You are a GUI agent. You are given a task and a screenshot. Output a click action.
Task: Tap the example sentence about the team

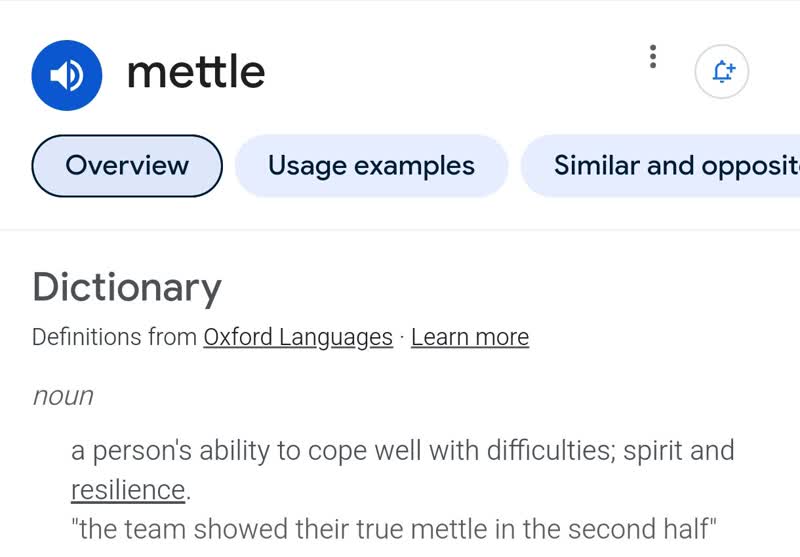[x=394, y=529]
